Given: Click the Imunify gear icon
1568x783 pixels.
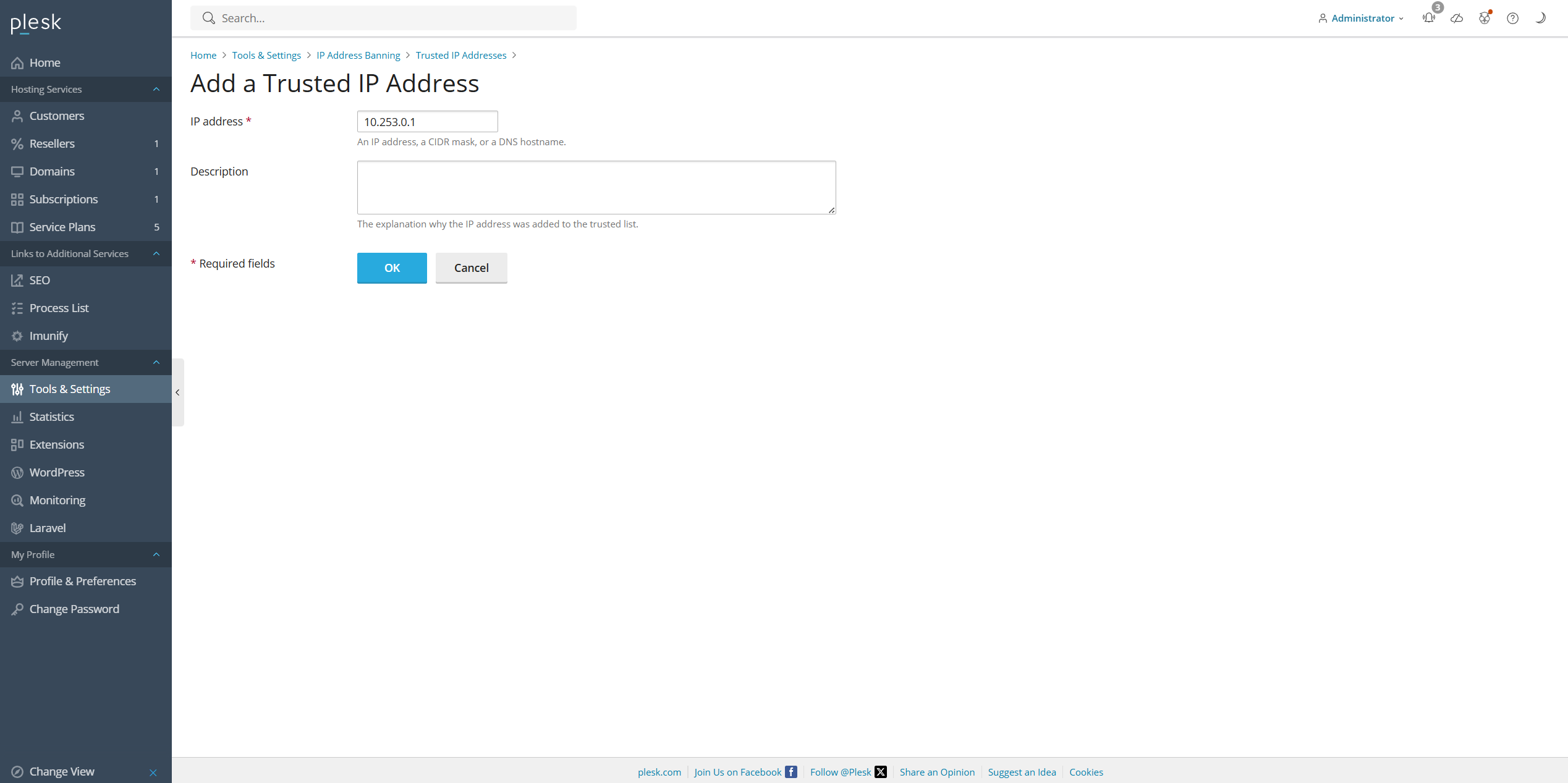Looking at the screenshot, I should coord(17,336).
